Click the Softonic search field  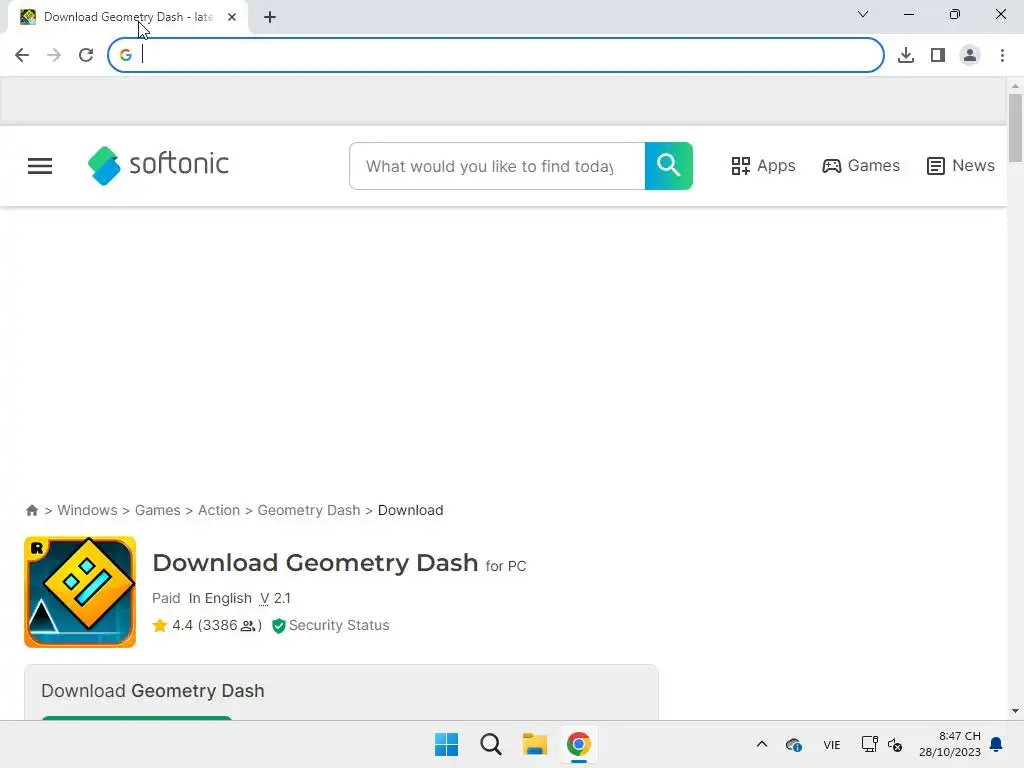(x=497, y=166)
